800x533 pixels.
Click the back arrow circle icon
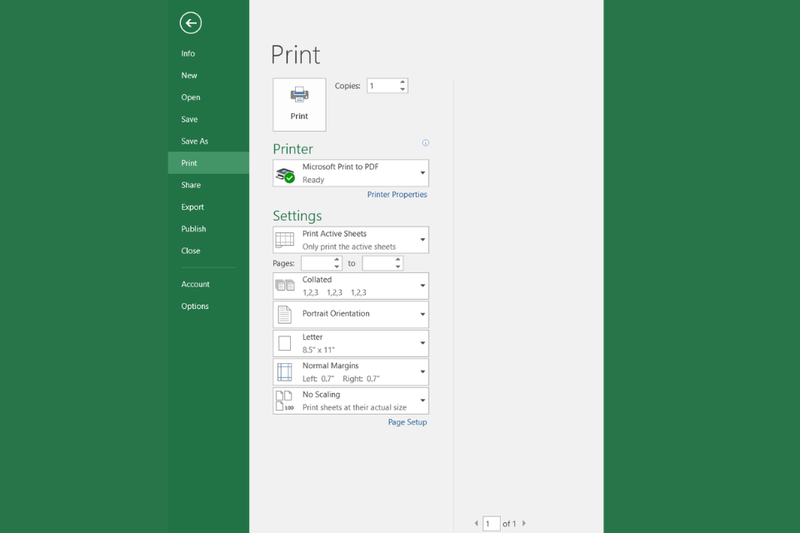click(x=190, y=22)
